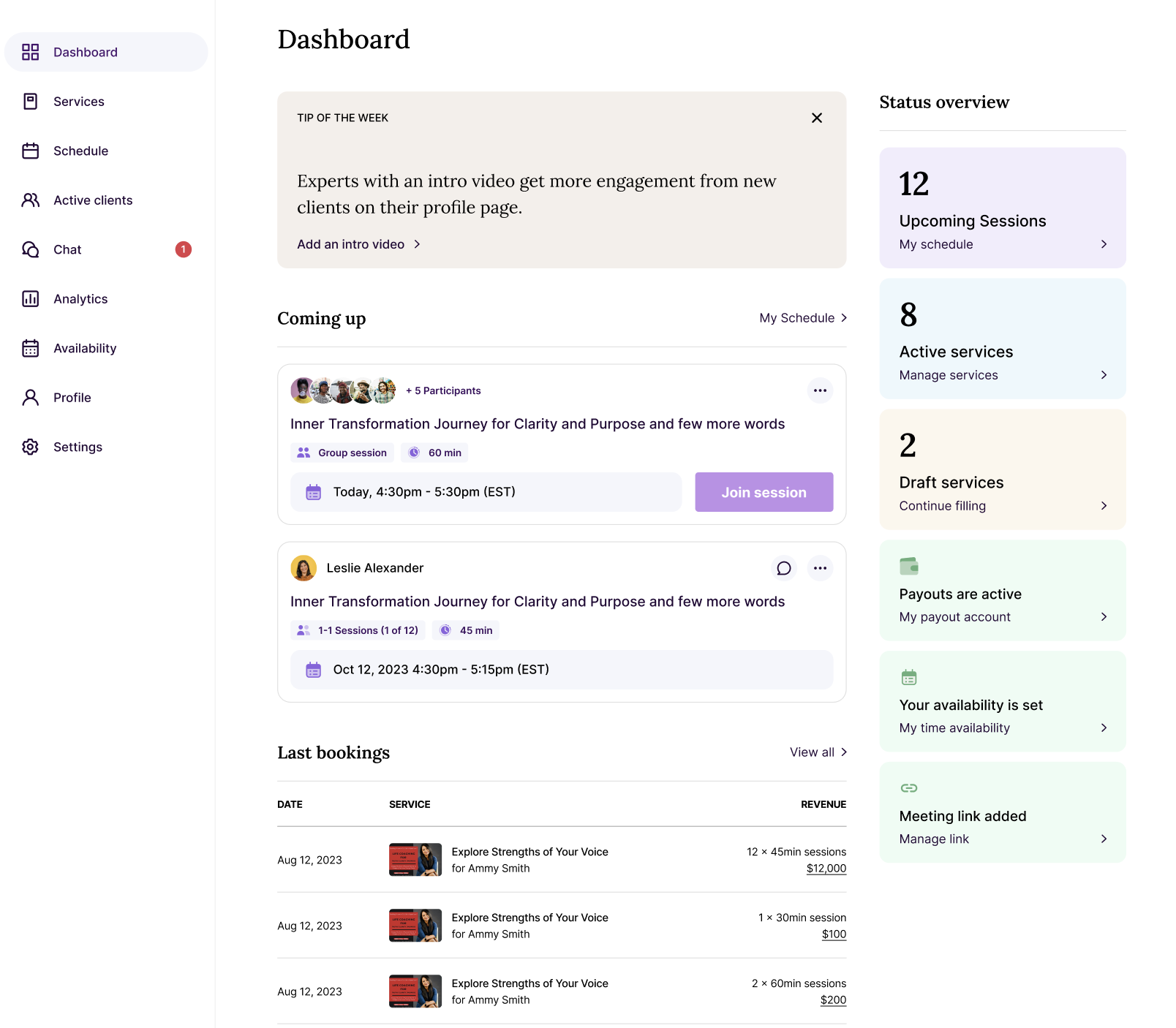Open Manage services chevron in Active services
This screenshot has width=1176, height=1028.
pyautogui.click(x=1104, y=375)
